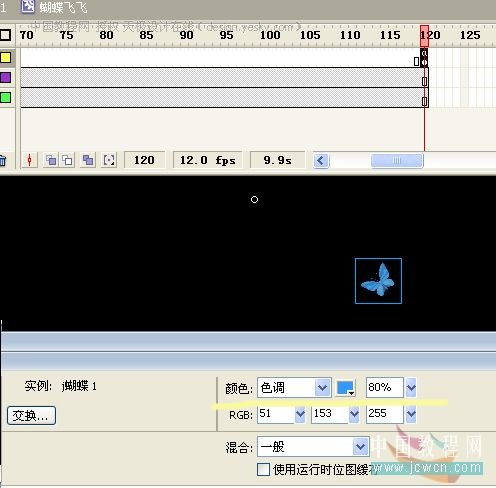Open modify onion markers icon
Viewport: 496px width, 488px height.
pyautogui.click(x=109, y=160)
